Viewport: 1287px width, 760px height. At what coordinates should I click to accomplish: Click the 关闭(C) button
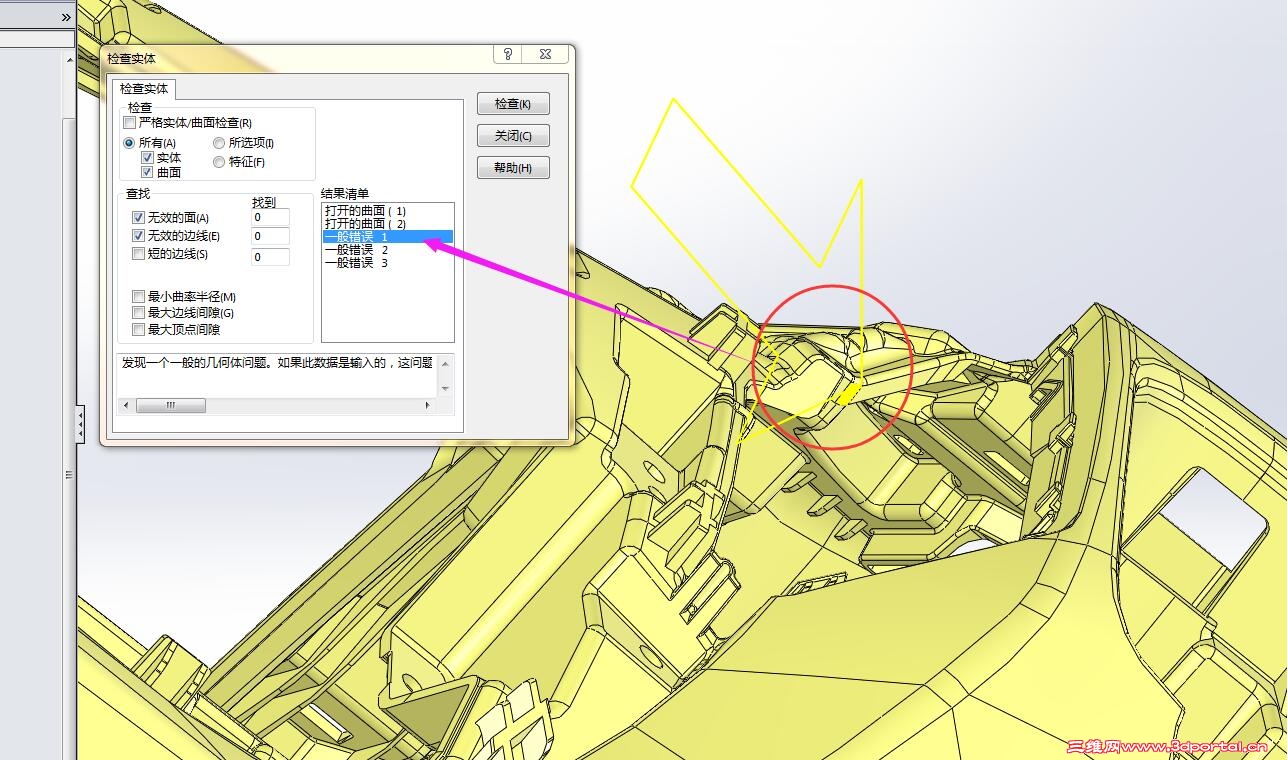(514, 136)
